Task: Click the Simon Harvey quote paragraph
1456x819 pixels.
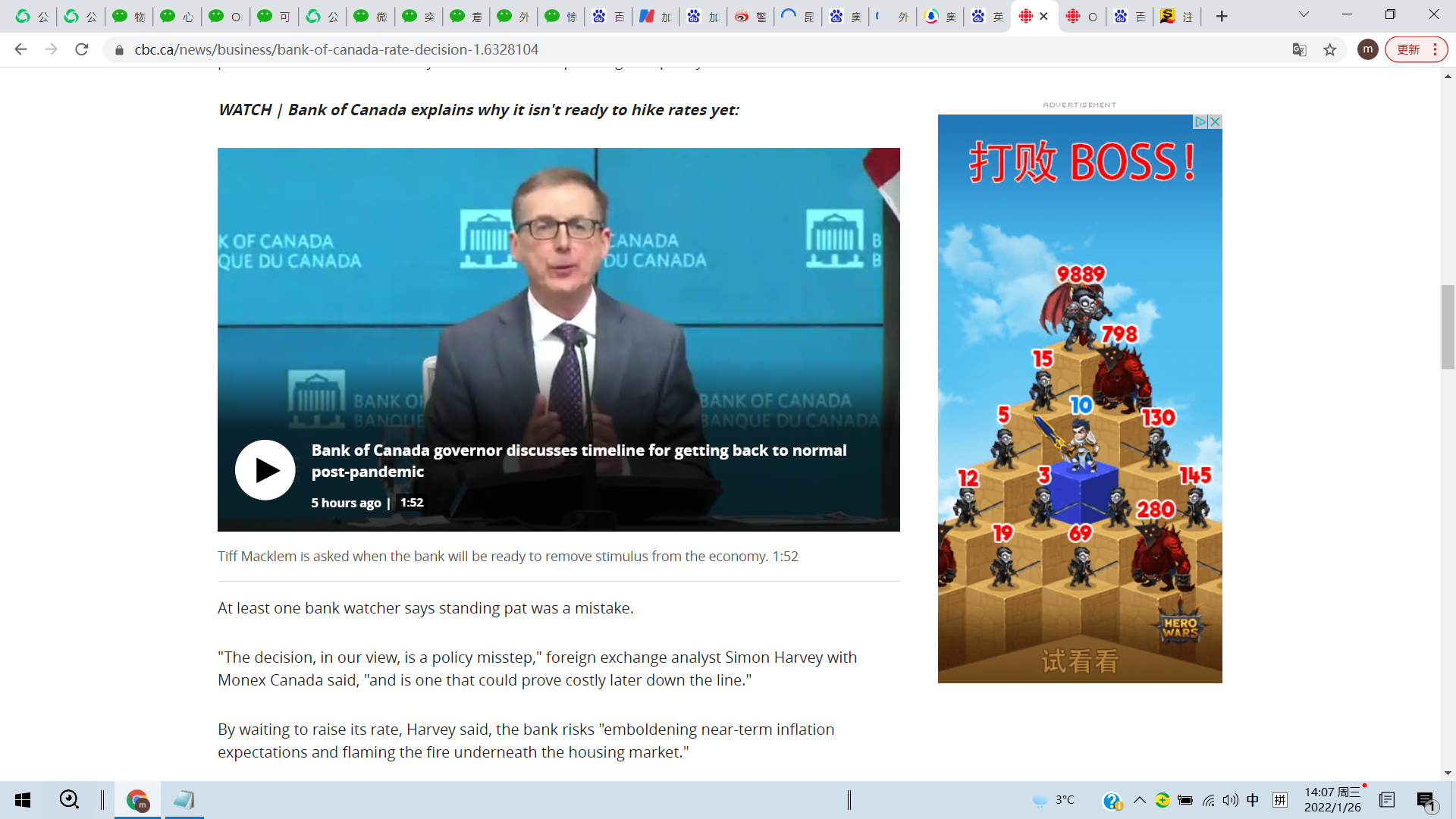Action: pyautogui.click(x=537, y=669)
